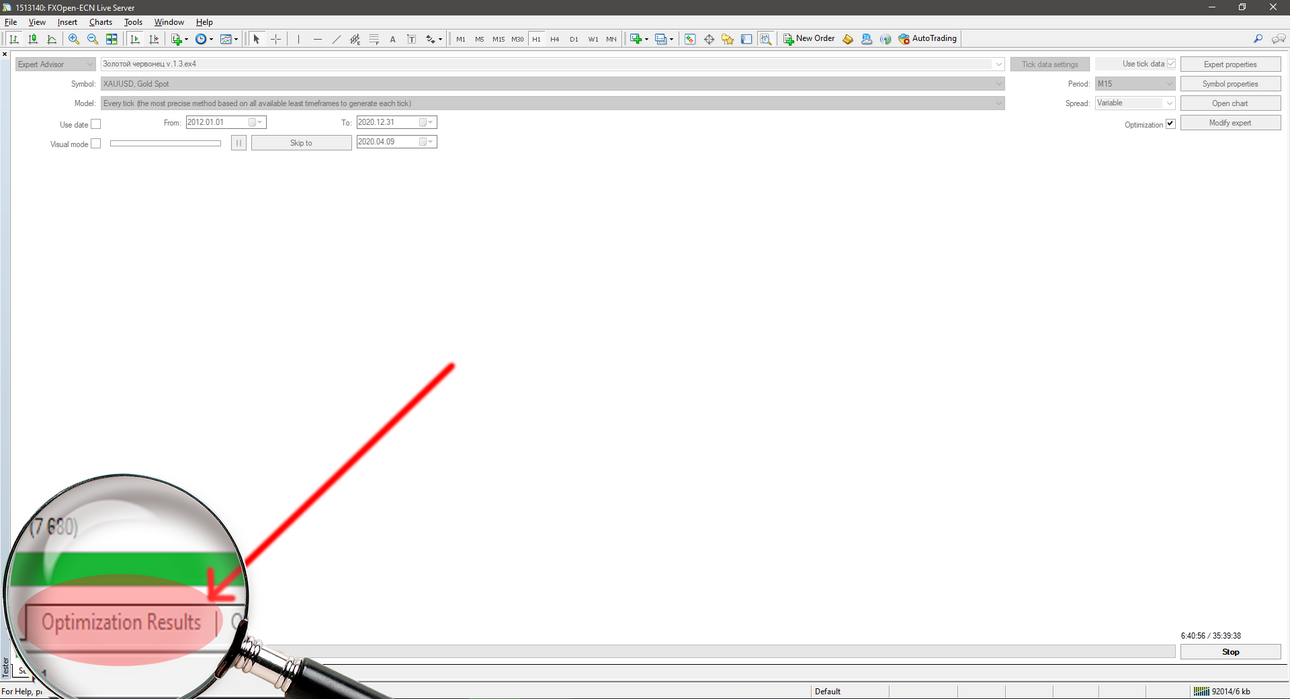The height and width of the screenshot is (699, 1290).
Task: Open the Period M15 dropdown
Action: [1170, 84]
